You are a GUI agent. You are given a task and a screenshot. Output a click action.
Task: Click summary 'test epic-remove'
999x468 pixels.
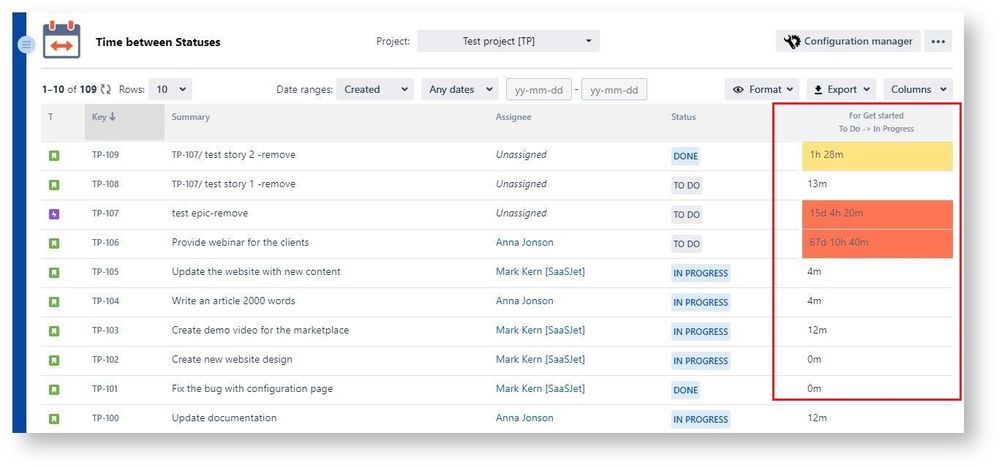(210, 213)
